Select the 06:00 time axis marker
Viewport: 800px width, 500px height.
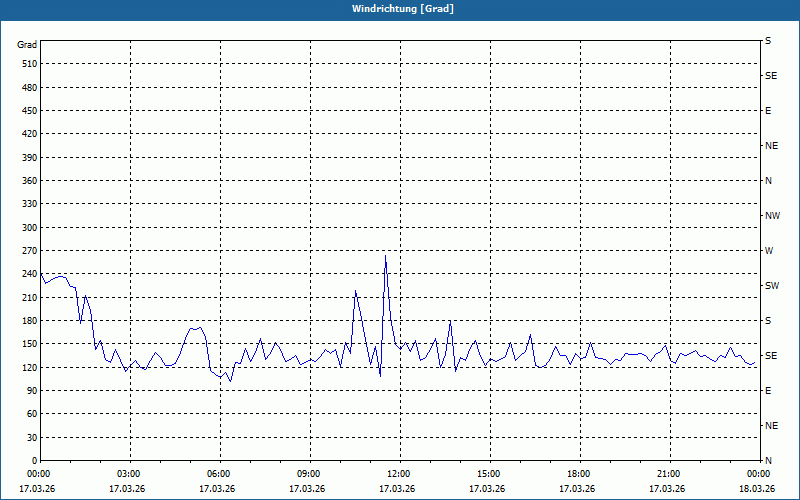coord(219,474)
